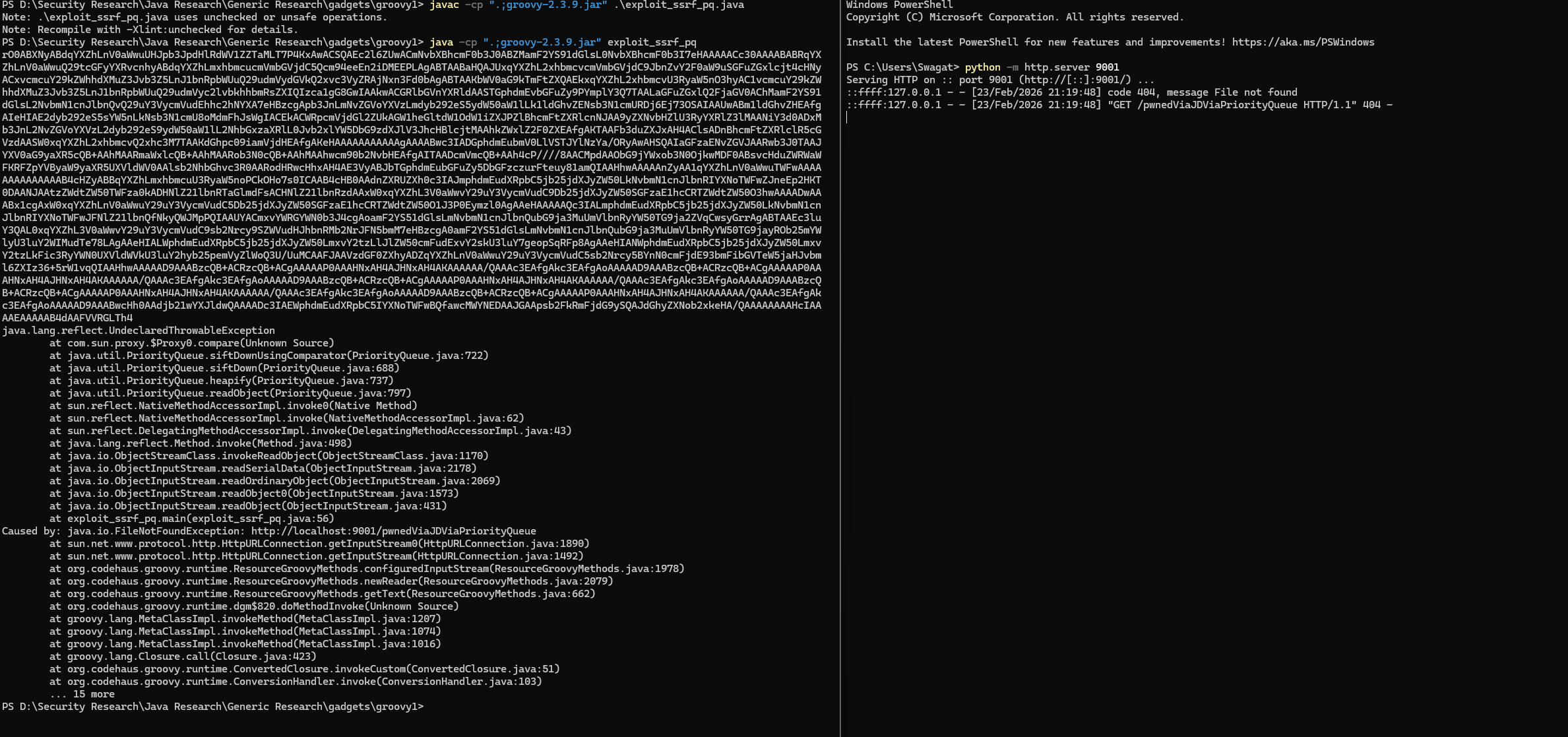Click the ... 15 more truncation line
Image resolution: width=1568 pixels, height=737 pixels.
(86, 693)
